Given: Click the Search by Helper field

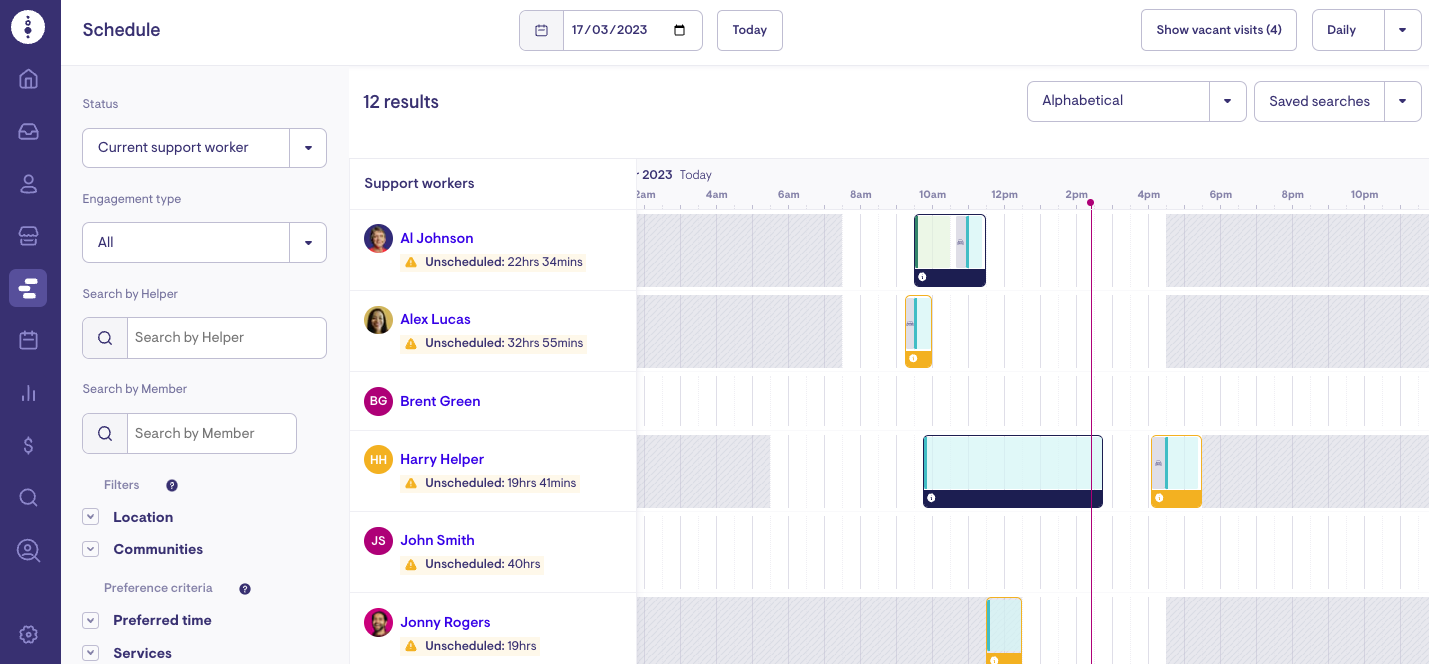Looking at the screenshot, I should coord(226,338).
